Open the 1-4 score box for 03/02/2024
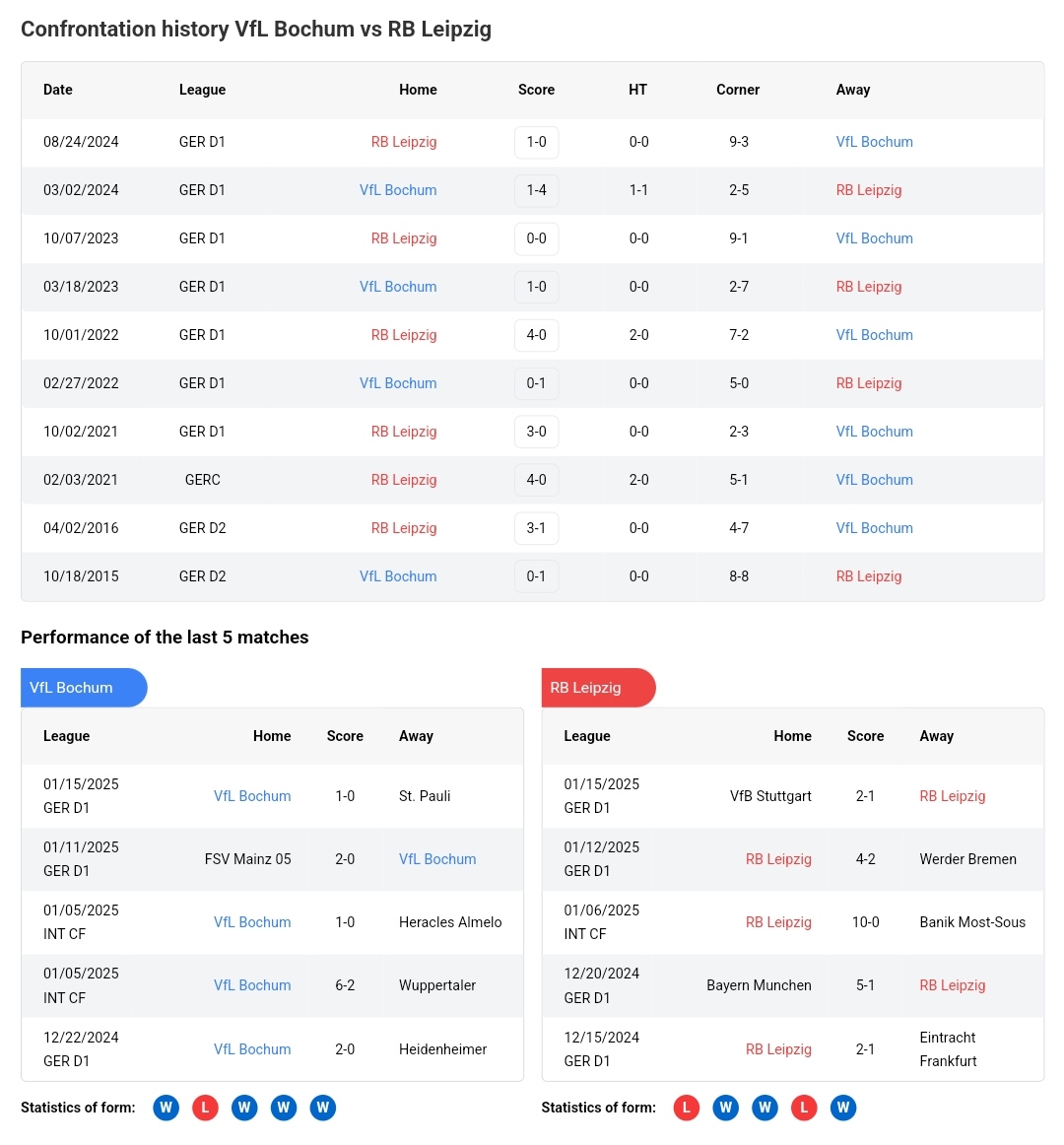Screen dimensions: 1064x1145 536,190
